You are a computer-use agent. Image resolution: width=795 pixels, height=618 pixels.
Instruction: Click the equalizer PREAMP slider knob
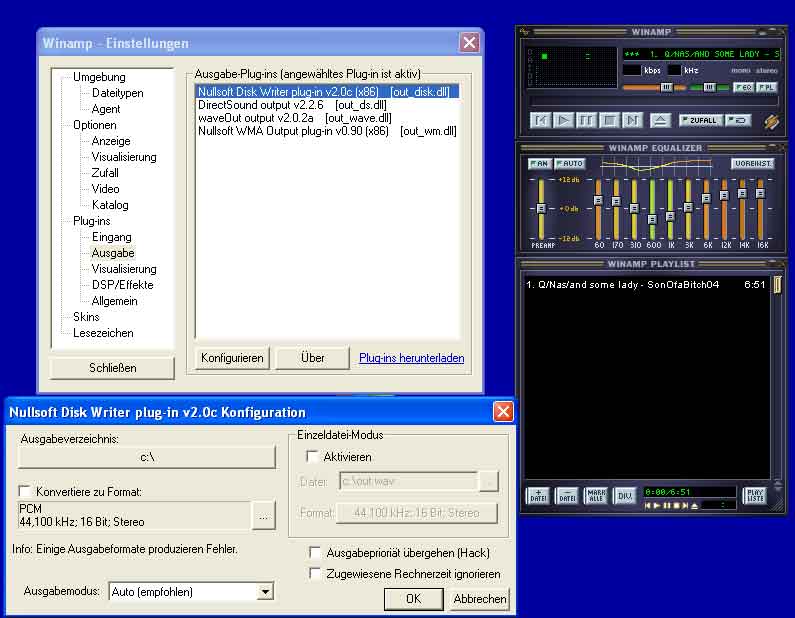541,208
